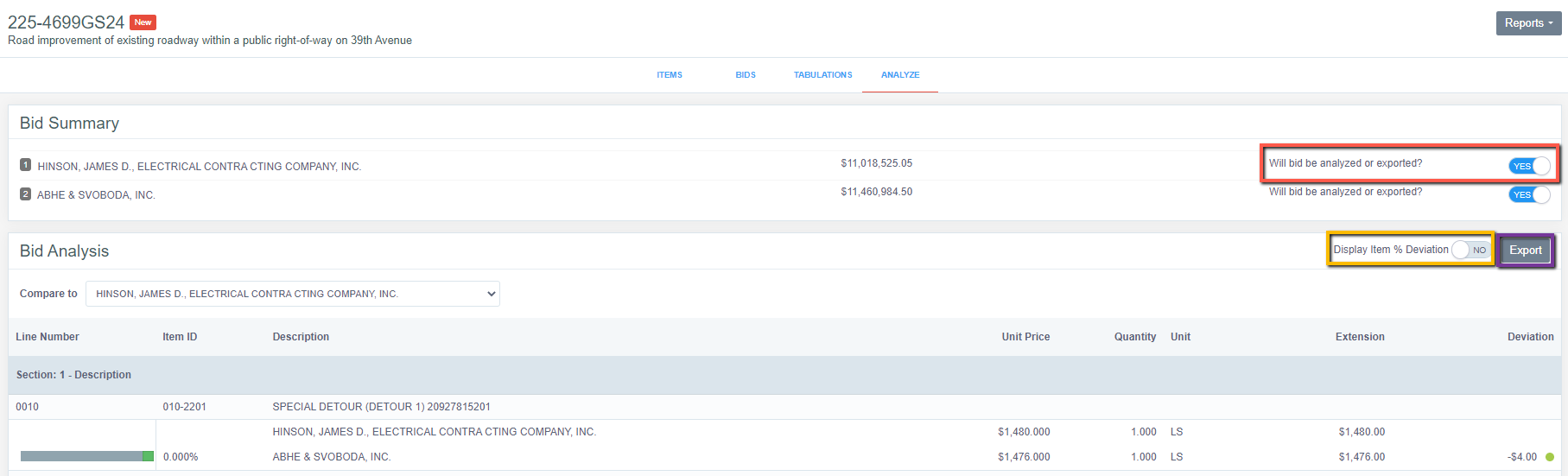Select the ANALYZE tab
The height and width of the screenshot is (476, 1568).
pos(899,75)
